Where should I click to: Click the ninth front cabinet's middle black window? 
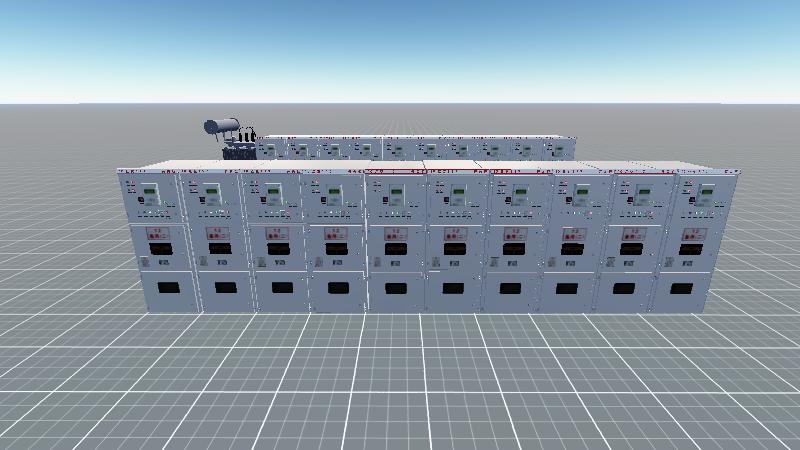(631, 247)
